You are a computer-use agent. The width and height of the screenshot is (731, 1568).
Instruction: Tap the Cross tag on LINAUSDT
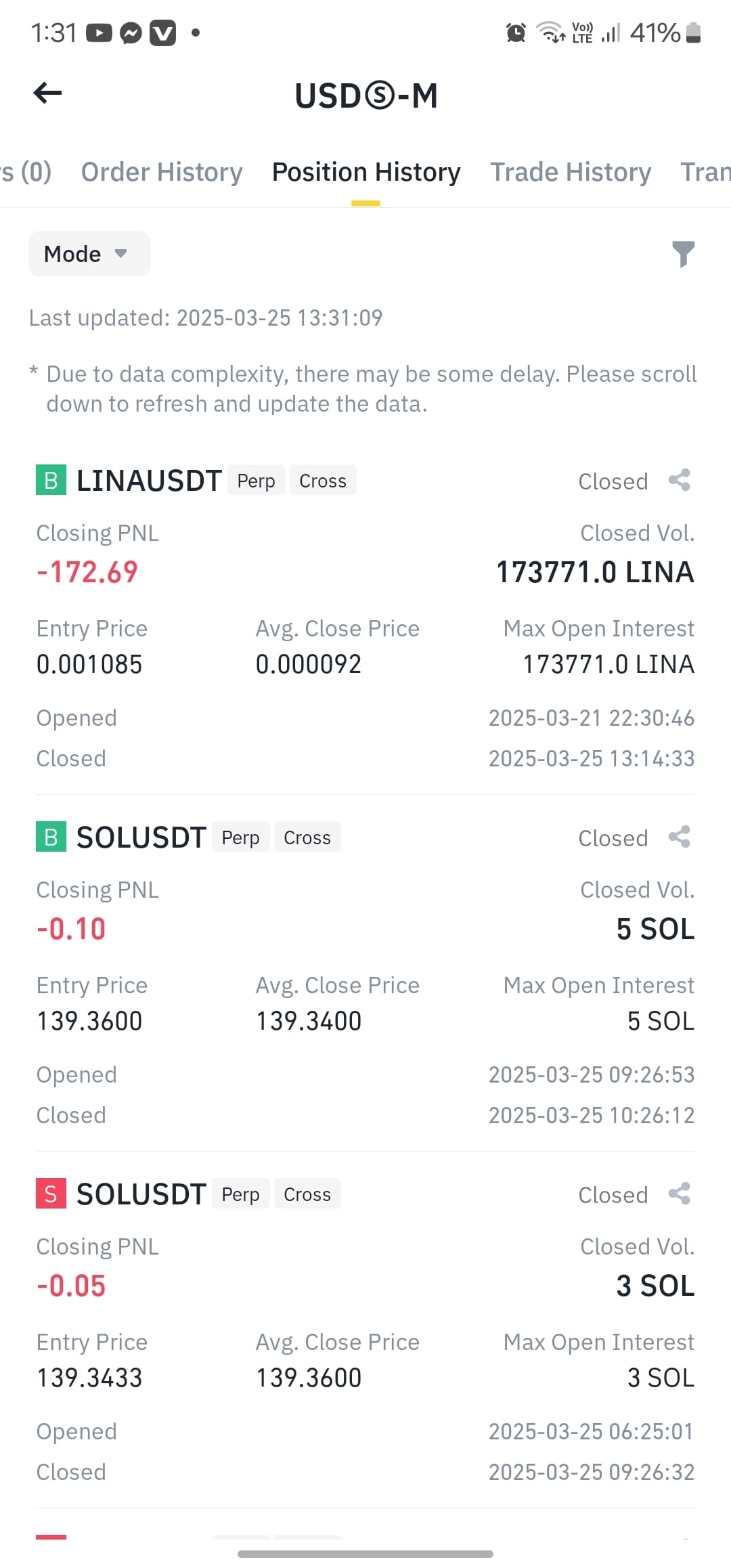[323, 481]
